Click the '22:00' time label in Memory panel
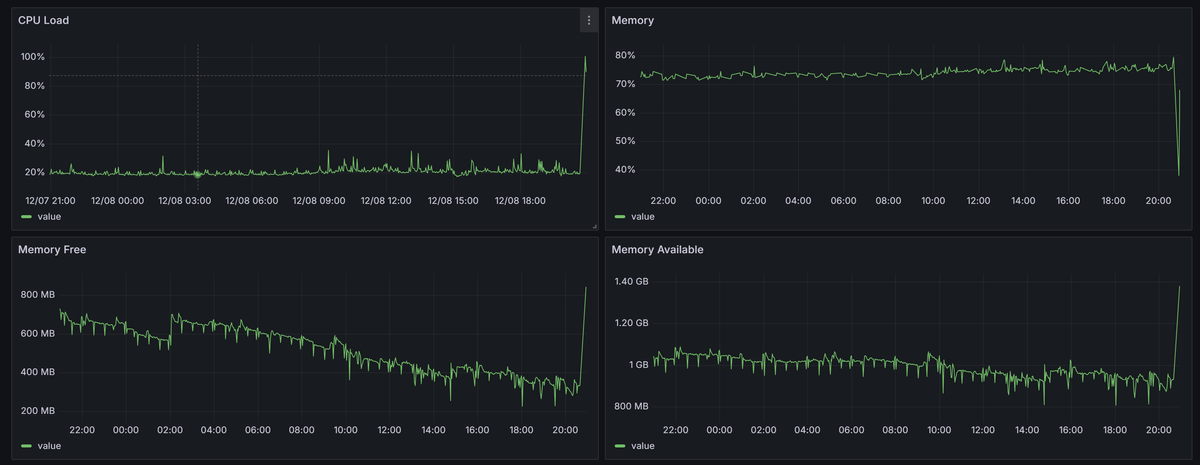Image resolution: width=1200 pixels, height=465 pixels. (663, 200)
